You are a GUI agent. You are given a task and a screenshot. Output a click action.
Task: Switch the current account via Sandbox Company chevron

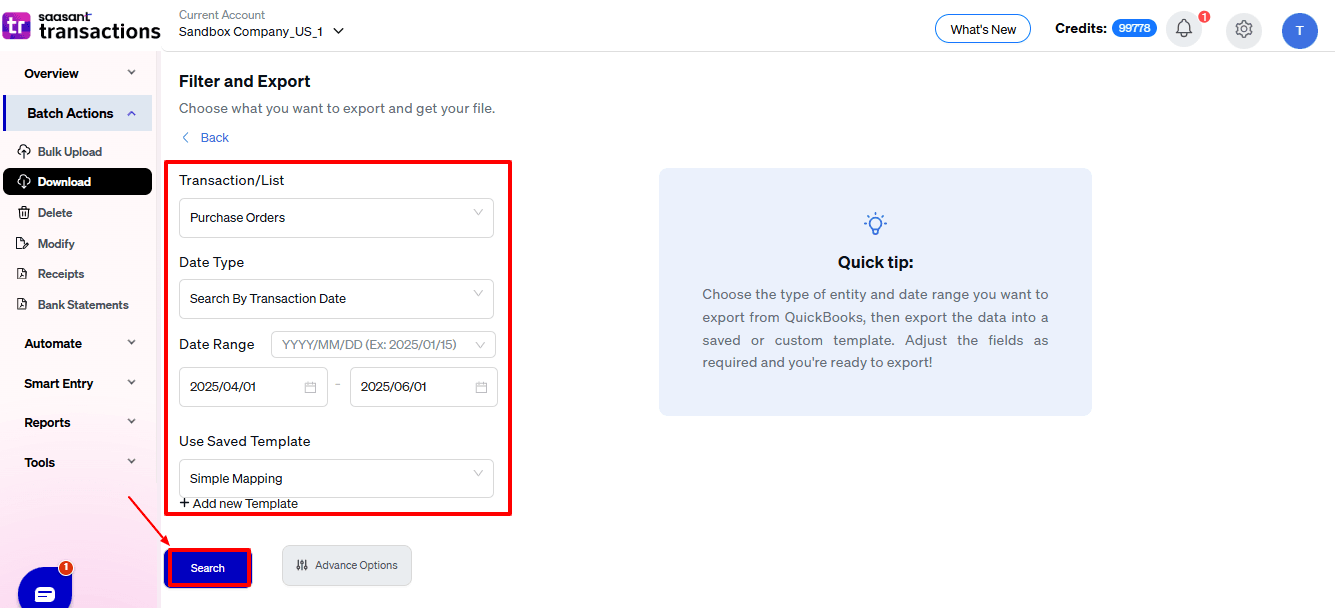(337, 31)
